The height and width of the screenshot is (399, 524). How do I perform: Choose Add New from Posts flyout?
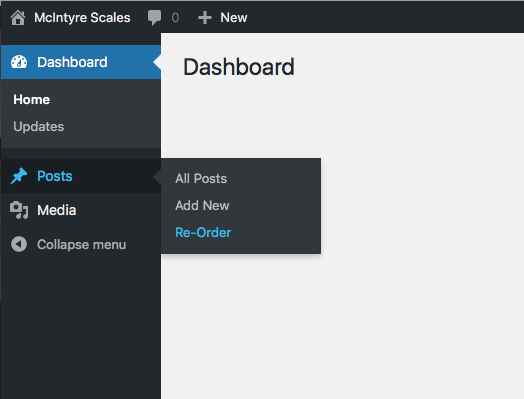point(202,206)
